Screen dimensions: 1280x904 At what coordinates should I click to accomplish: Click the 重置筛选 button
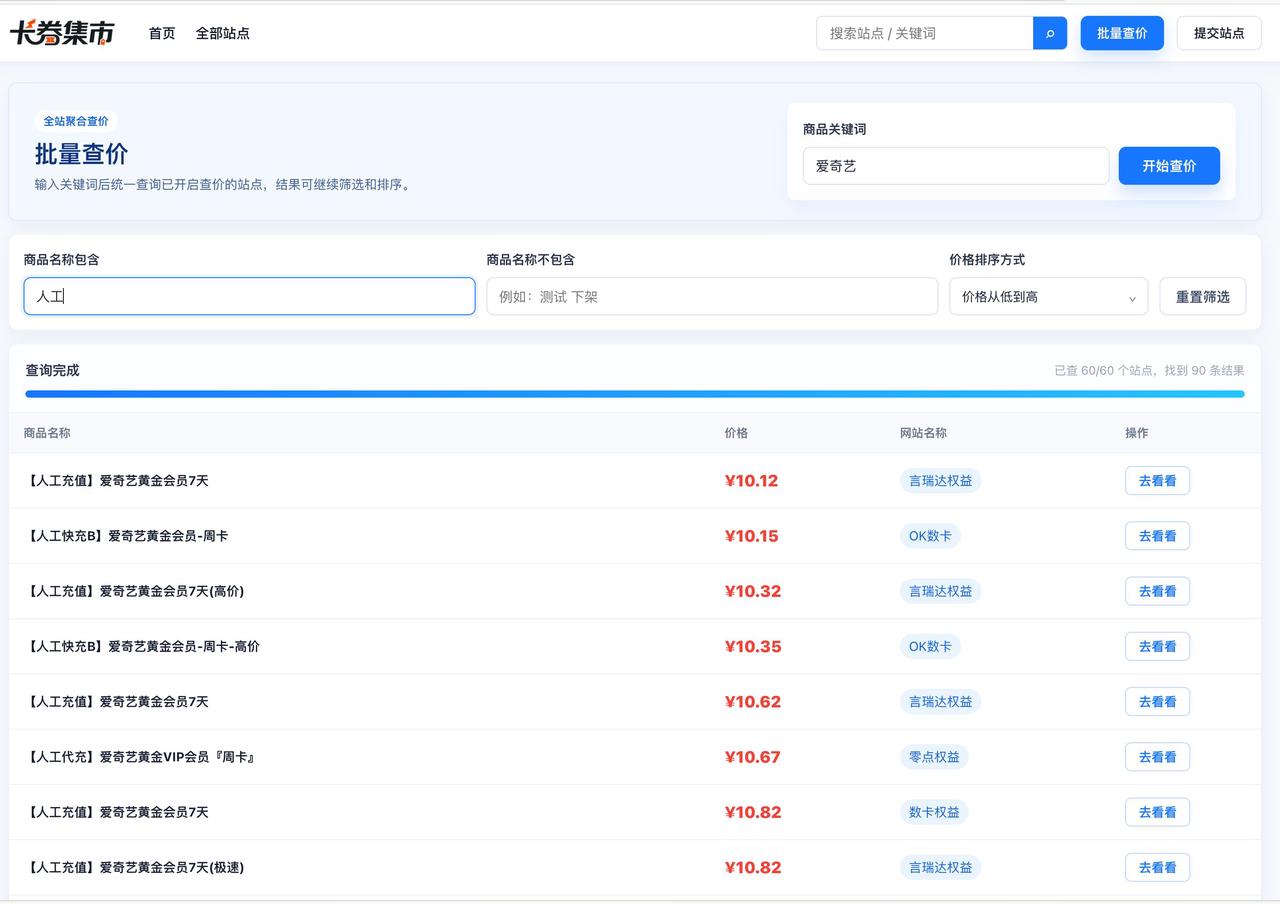[1203, 296]
